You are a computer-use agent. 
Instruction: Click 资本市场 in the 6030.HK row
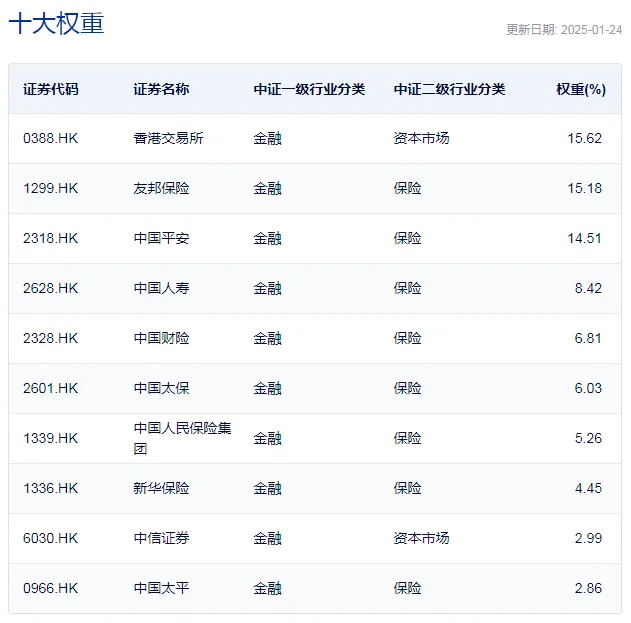coord(421,538)
